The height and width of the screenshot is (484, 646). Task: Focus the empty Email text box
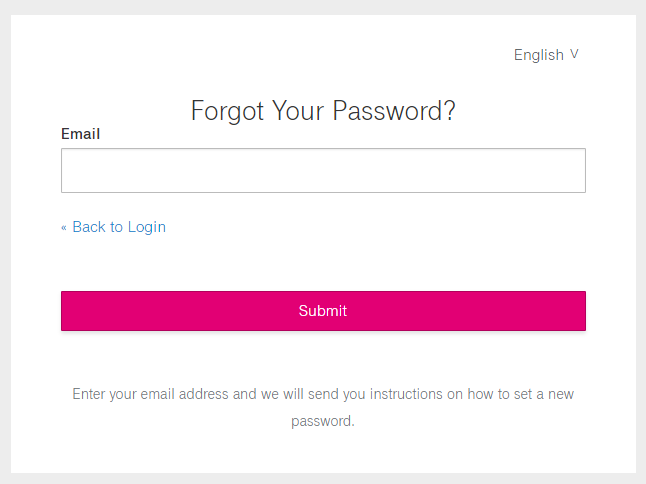(x=323, y=171)
